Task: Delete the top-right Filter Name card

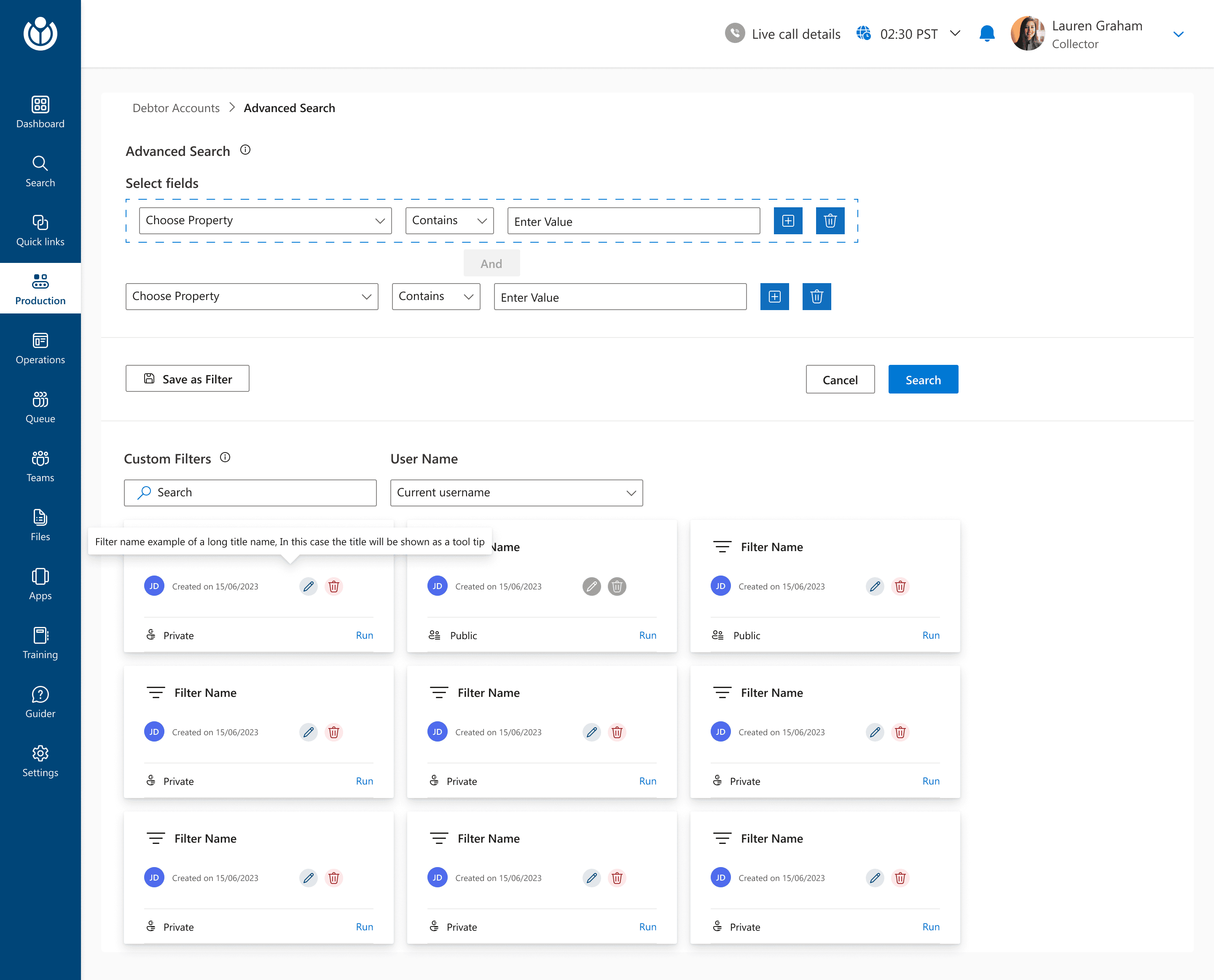Action: (x=900, y=586)
